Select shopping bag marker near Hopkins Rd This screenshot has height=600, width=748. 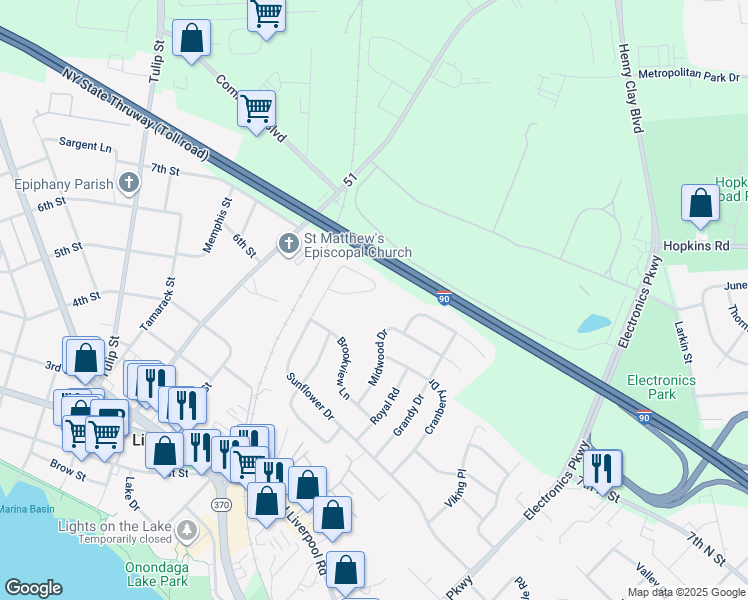click(x=701, y=203)
